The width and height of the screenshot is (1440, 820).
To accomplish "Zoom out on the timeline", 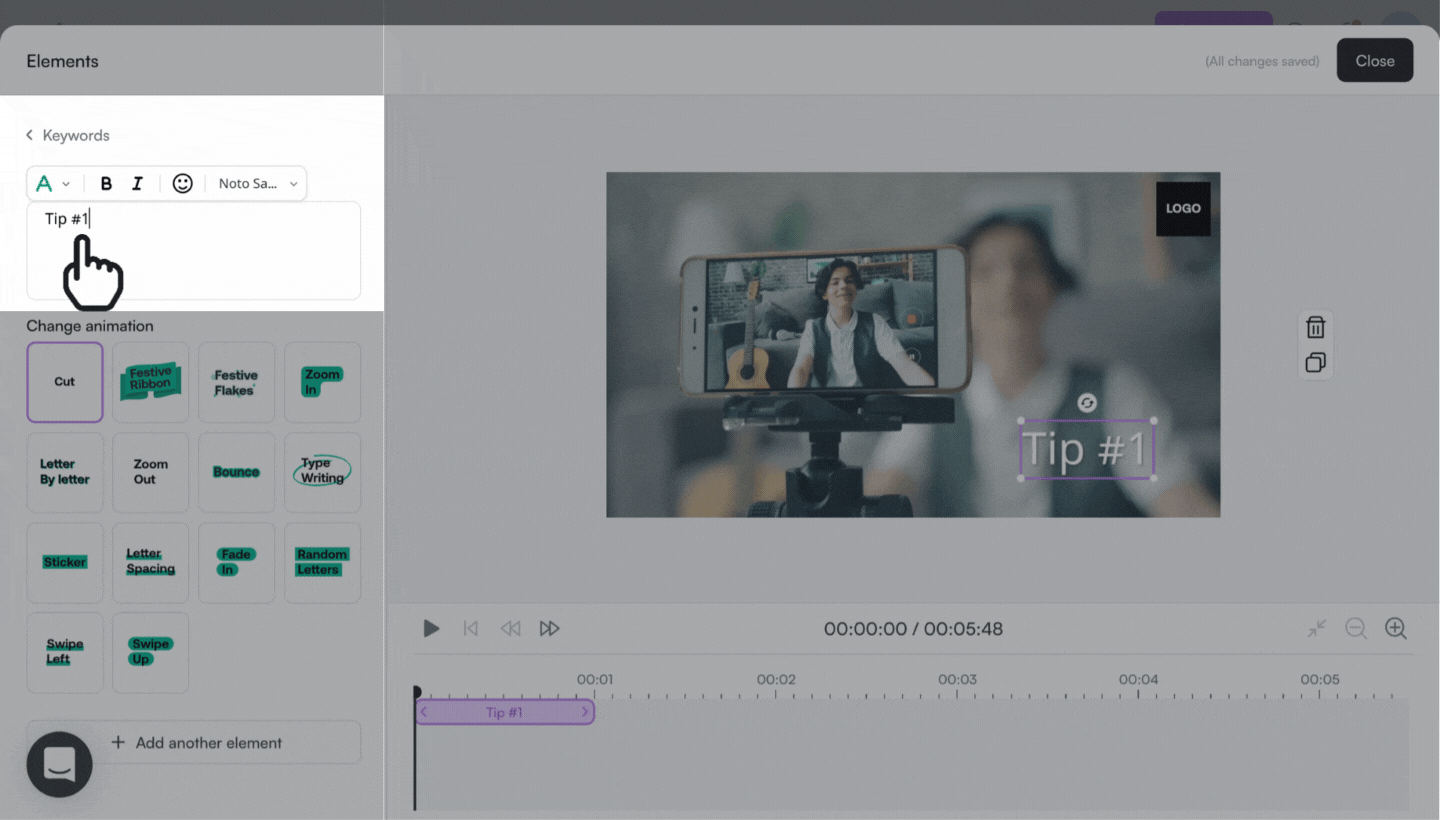I will pyautogui.click(x=1355, y=629).
